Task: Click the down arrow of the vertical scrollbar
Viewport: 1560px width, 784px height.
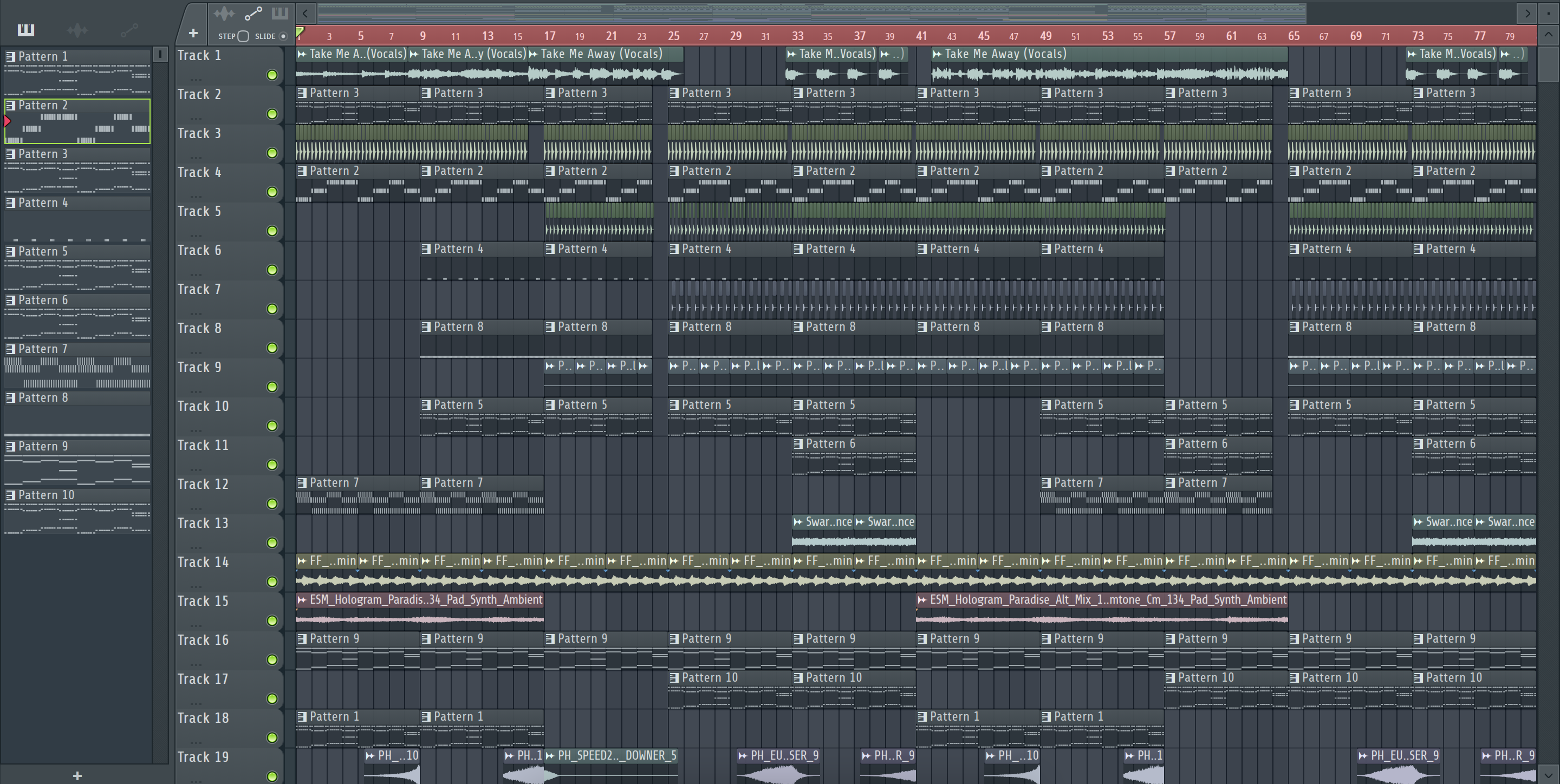Action: pyautogui.click(x=1549, y=774)
